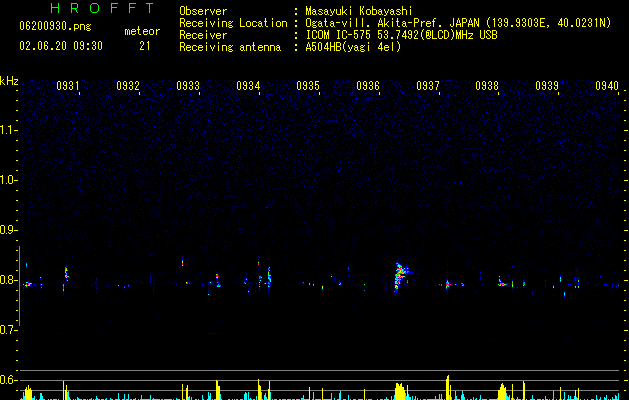The image size is (629, 400).
Task: Click time marker 0940
Action: tap(607, 86)
